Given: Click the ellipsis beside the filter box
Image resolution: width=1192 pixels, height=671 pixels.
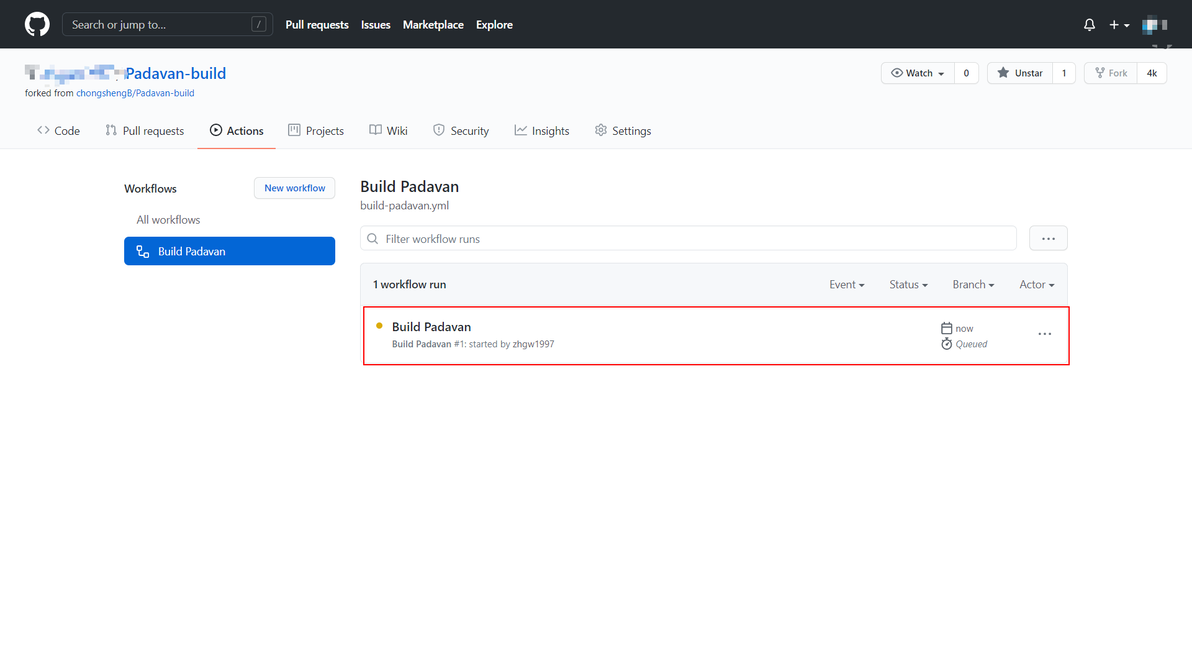Looking at the screenshot, I should (1048, 239).
